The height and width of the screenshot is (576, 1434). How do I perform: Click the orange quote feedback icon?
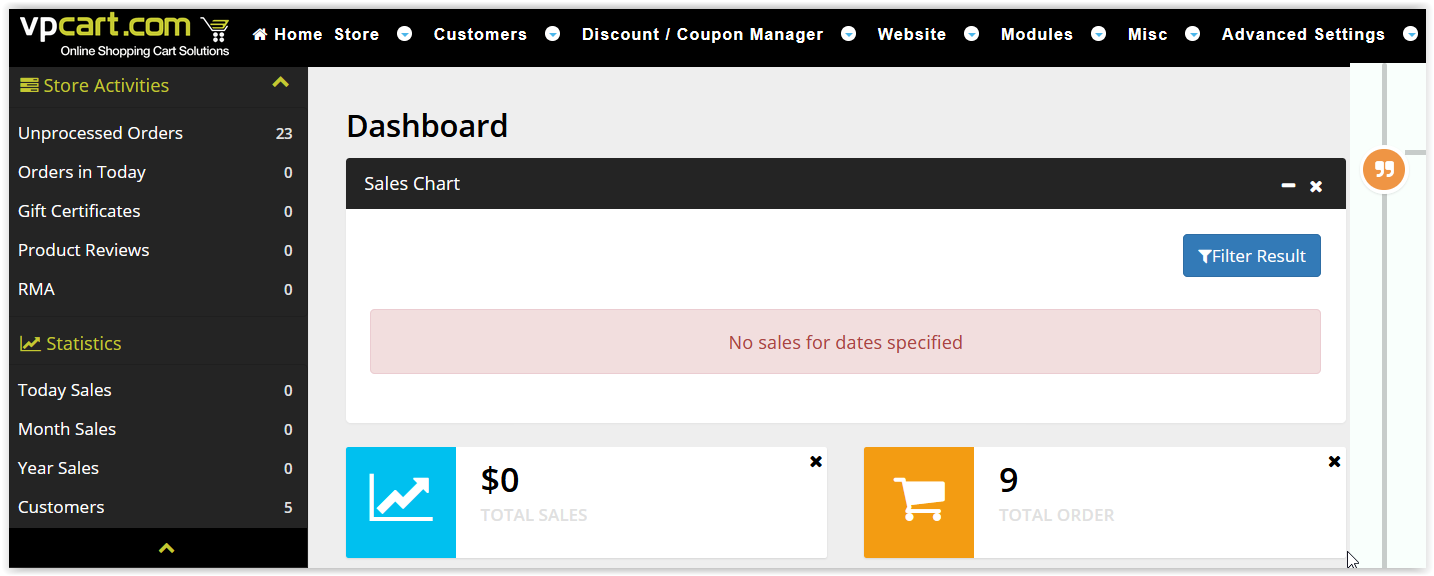(1384, 170)
